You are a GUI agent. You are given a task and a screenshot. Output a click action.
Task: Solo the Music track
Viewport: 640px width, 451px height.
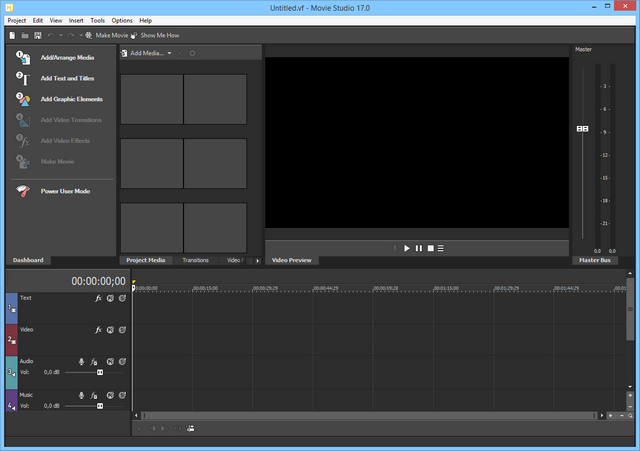[121, 395]
